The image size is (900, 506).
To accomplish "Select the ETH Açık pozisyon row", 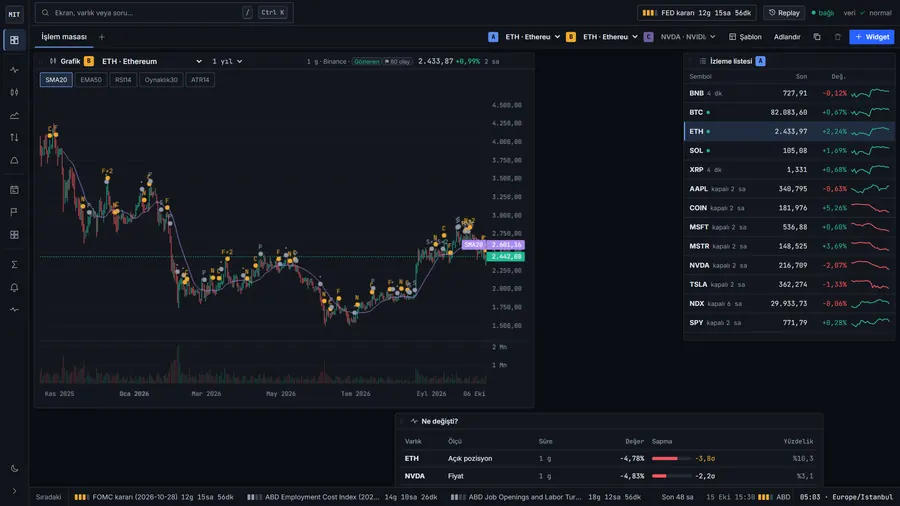I will (609, 458).
